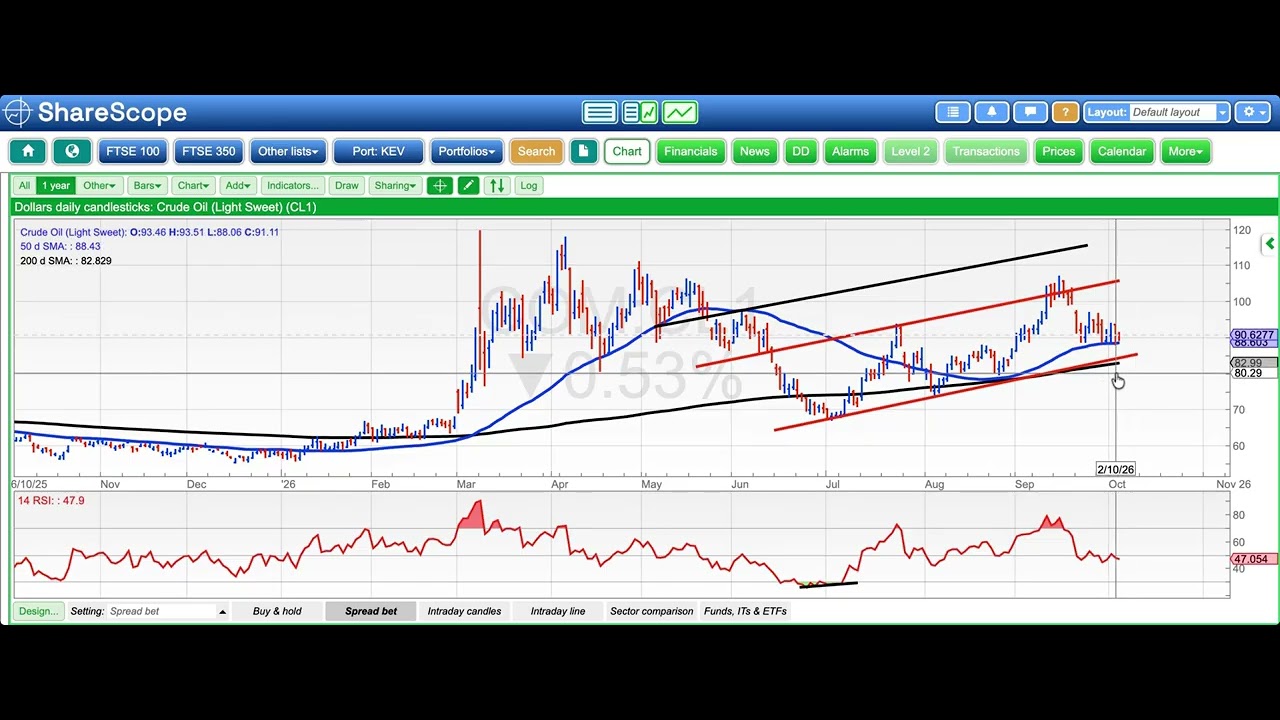
Task: Open the Alarms tab
Action: click(x=850, y=151)
